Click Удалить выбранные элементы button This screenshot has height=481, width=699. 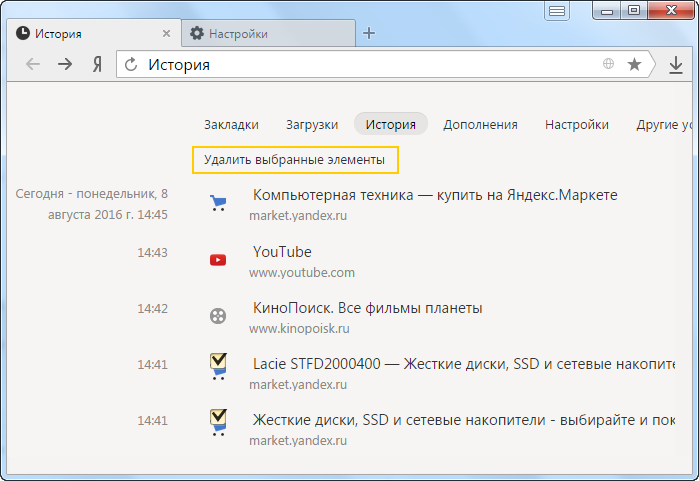click(295, 160)
